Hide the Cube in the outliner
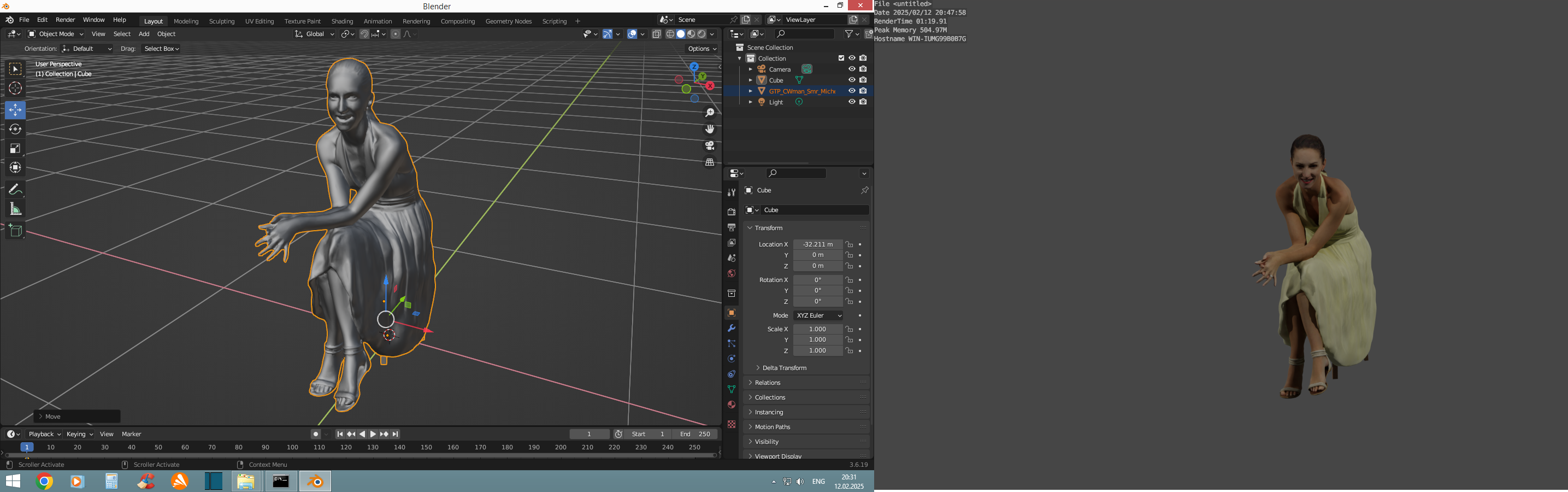This screenshot has height=492, width=1568. [x=852, y=80]
